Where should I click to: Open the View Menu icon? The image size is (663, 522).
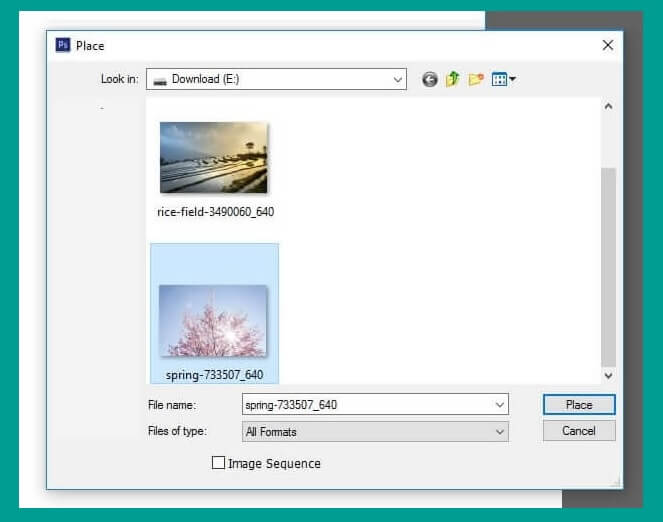(499, 79)
